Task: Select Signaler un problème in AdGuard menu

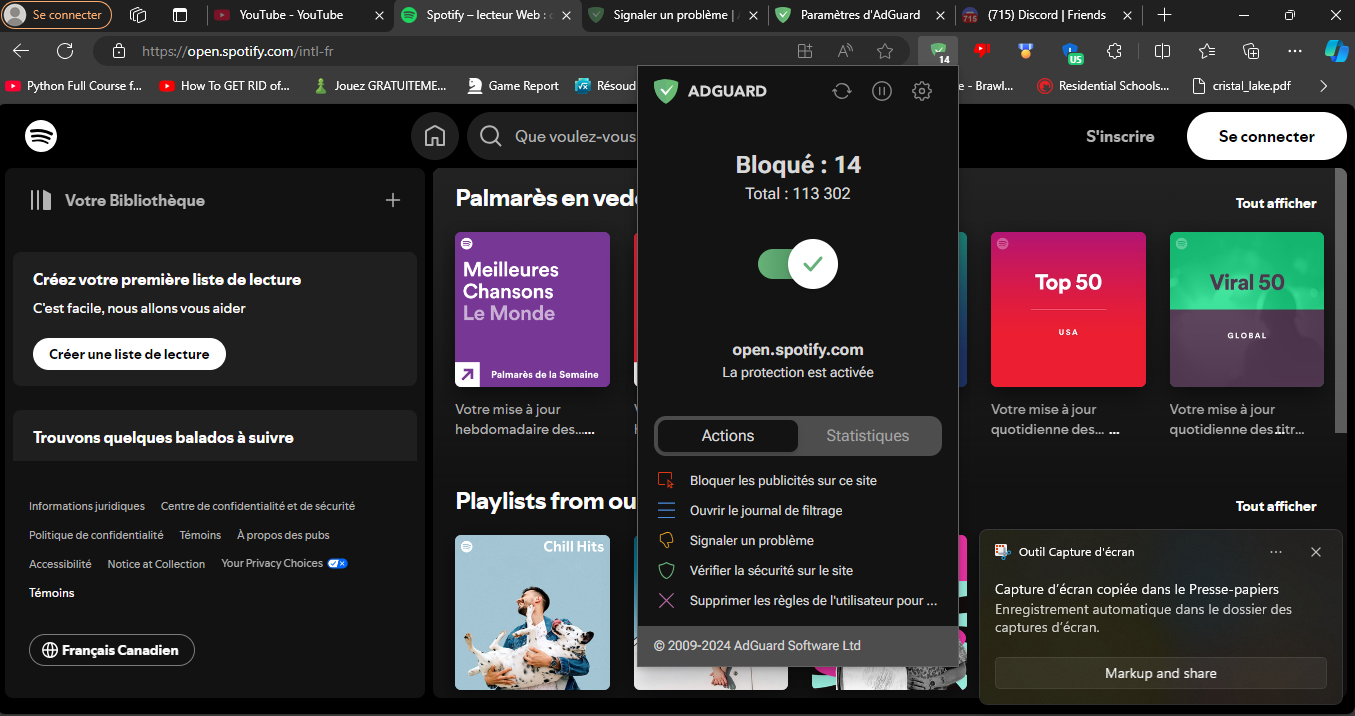Action: point(751,540)
